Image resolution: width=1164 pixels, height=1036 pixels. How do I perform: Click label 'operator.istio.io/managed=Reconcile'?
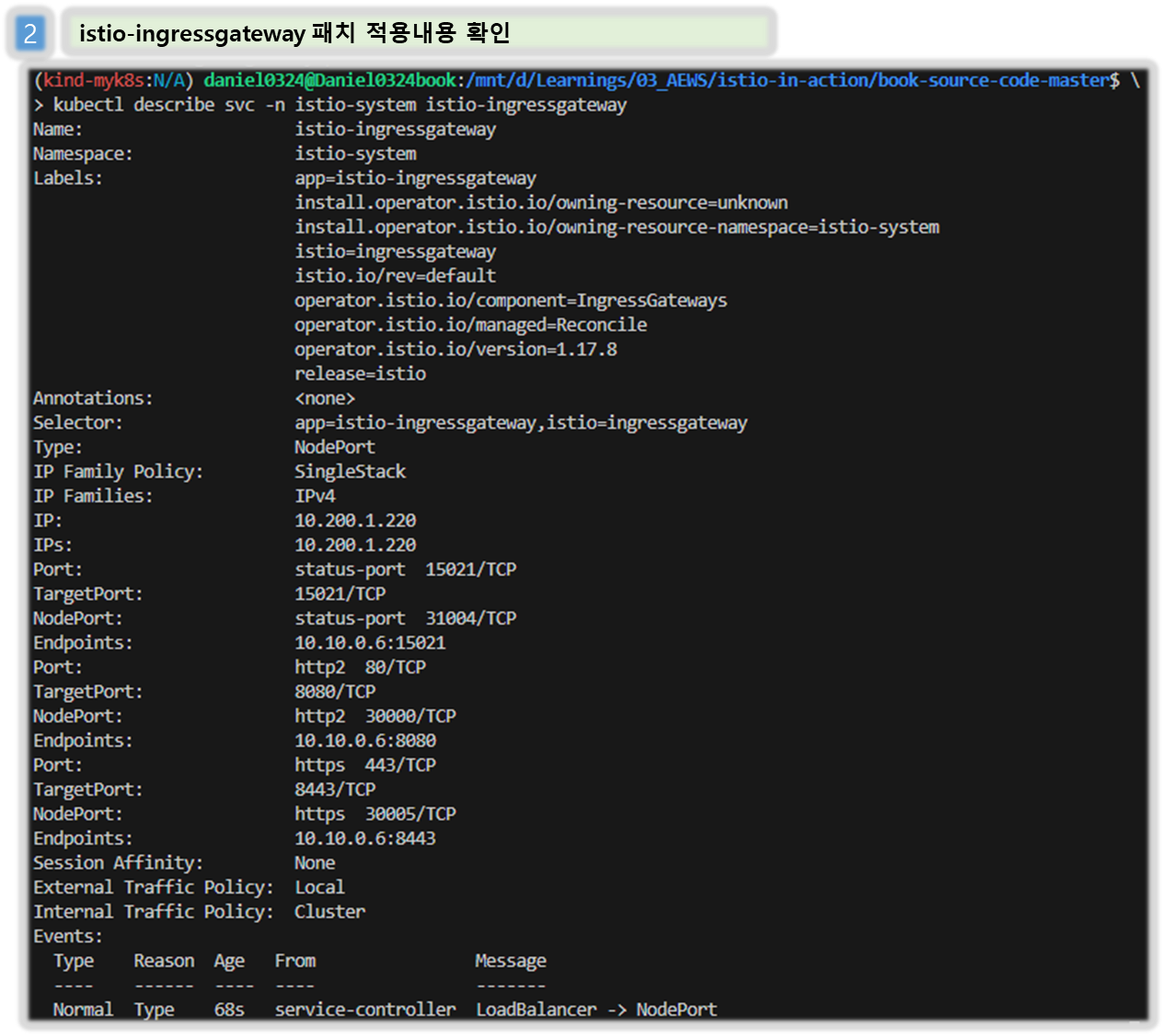pos(470,325)
